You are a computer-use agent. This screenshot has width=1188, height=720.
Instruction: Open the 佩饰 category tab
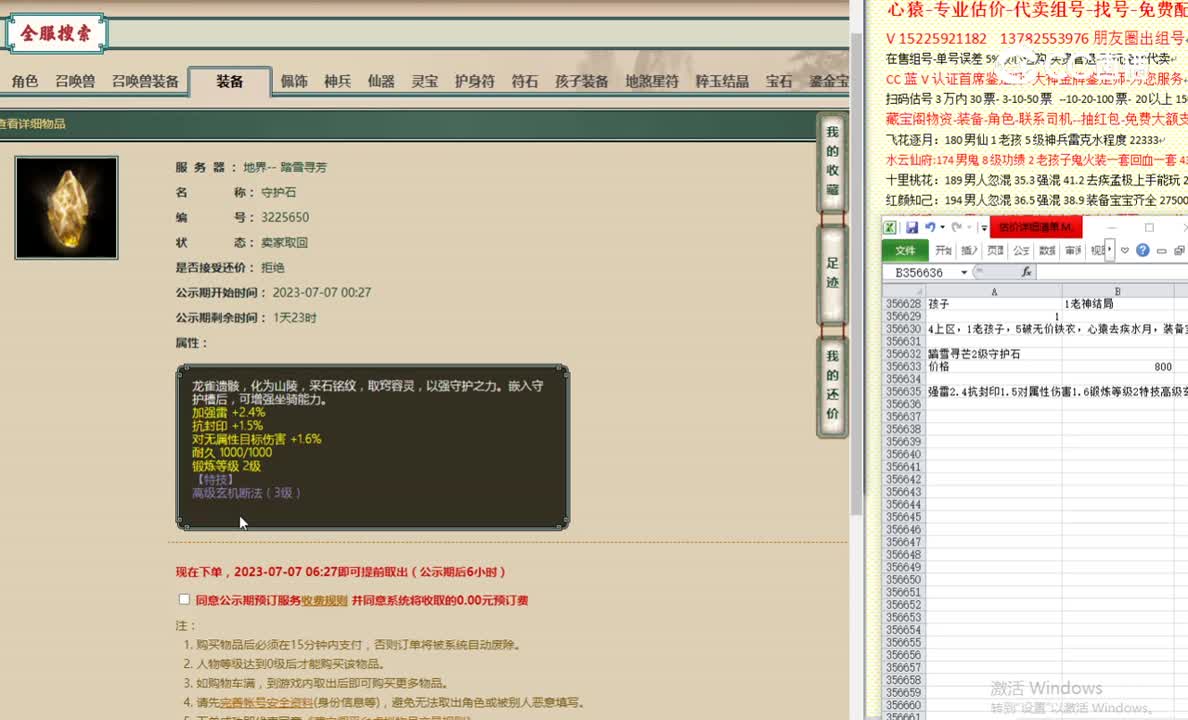294,81
